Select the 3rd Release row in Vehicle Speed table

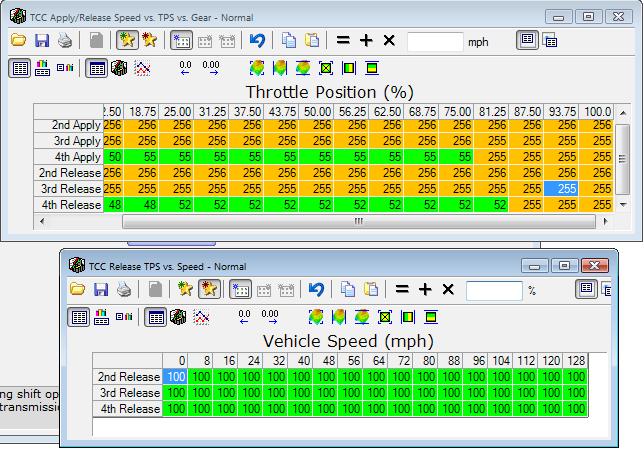127,393
